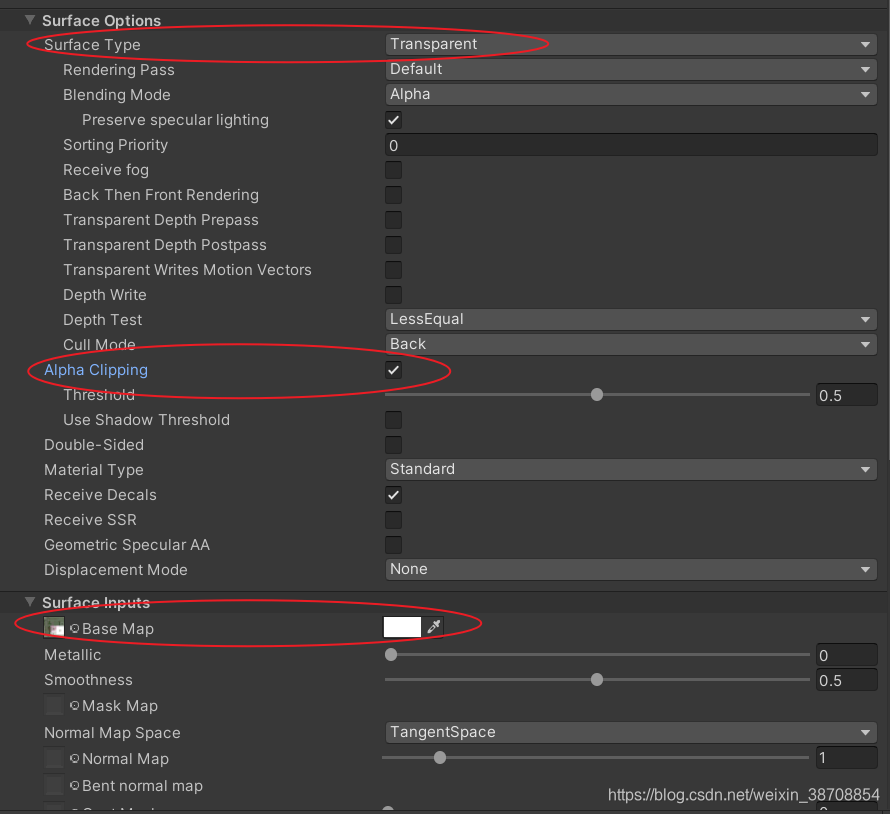Open the Blending Mode dropdown
This screenshot has width=890, height=814.
point(631,94)
